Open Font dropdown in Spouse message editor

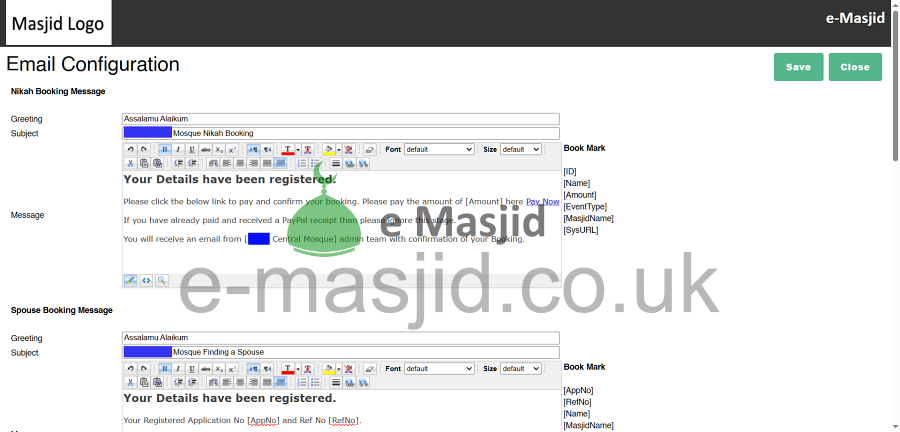point(439,368)
